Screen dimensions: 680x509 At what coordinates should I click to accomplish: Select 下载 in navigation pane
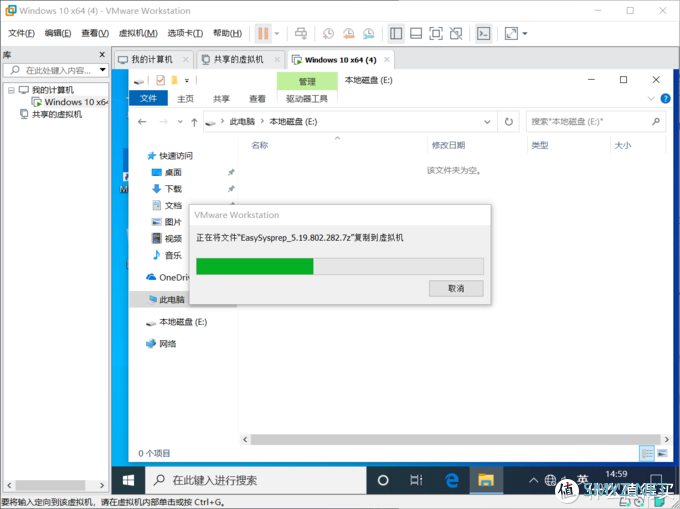click(x=167, y=189)
